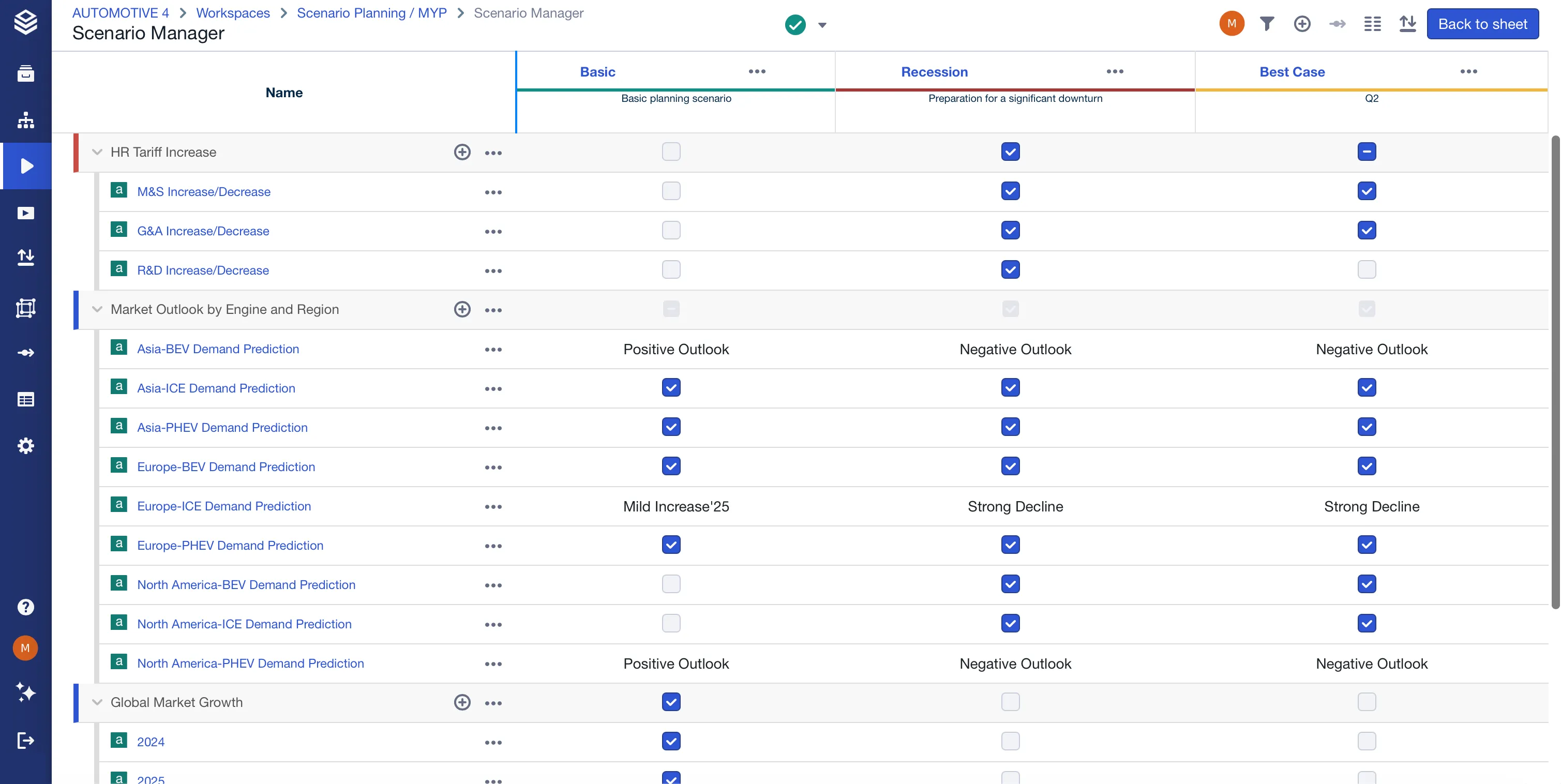Click the add circle-plus icon in header
This screenshot has height=784, width=1561.
(x=1302, y=24)
